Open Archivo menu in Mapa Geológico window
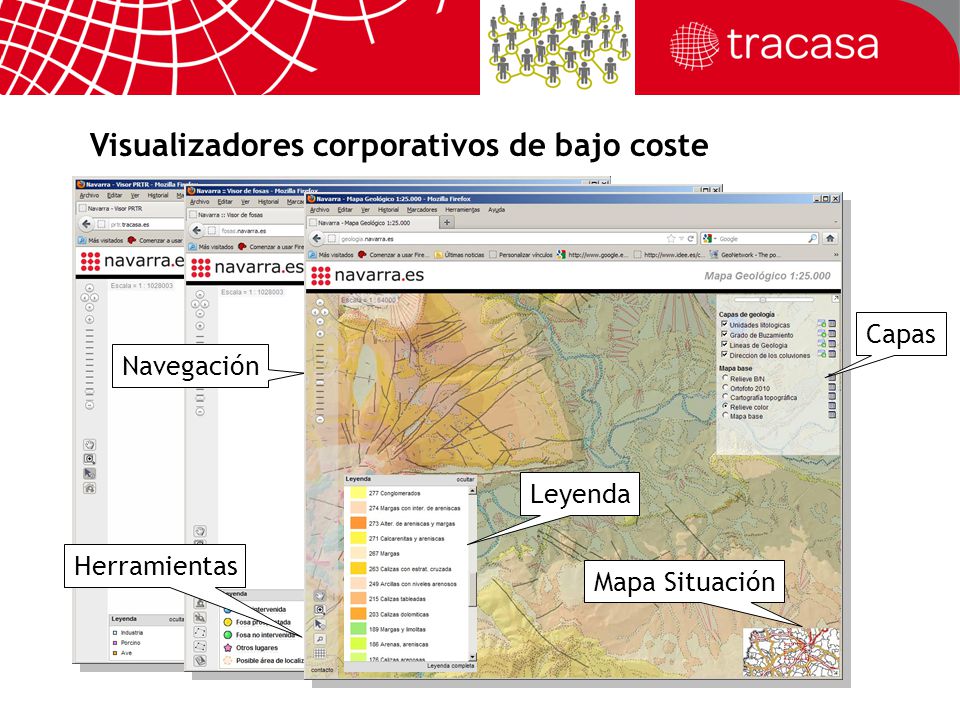 point(320,209)
